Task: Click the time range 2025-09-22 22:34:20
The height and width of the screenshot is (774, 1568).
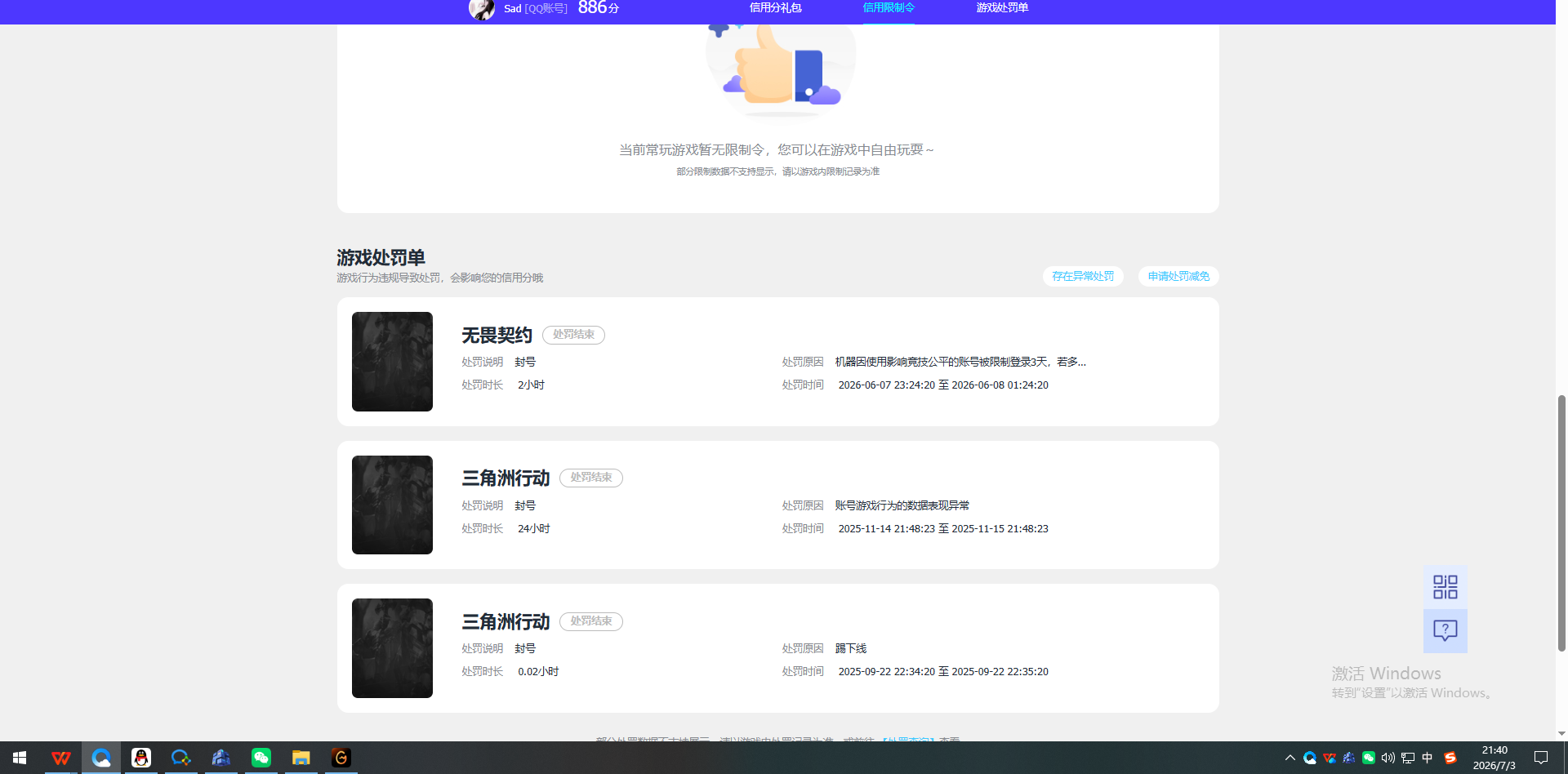Action: point(943,671)
